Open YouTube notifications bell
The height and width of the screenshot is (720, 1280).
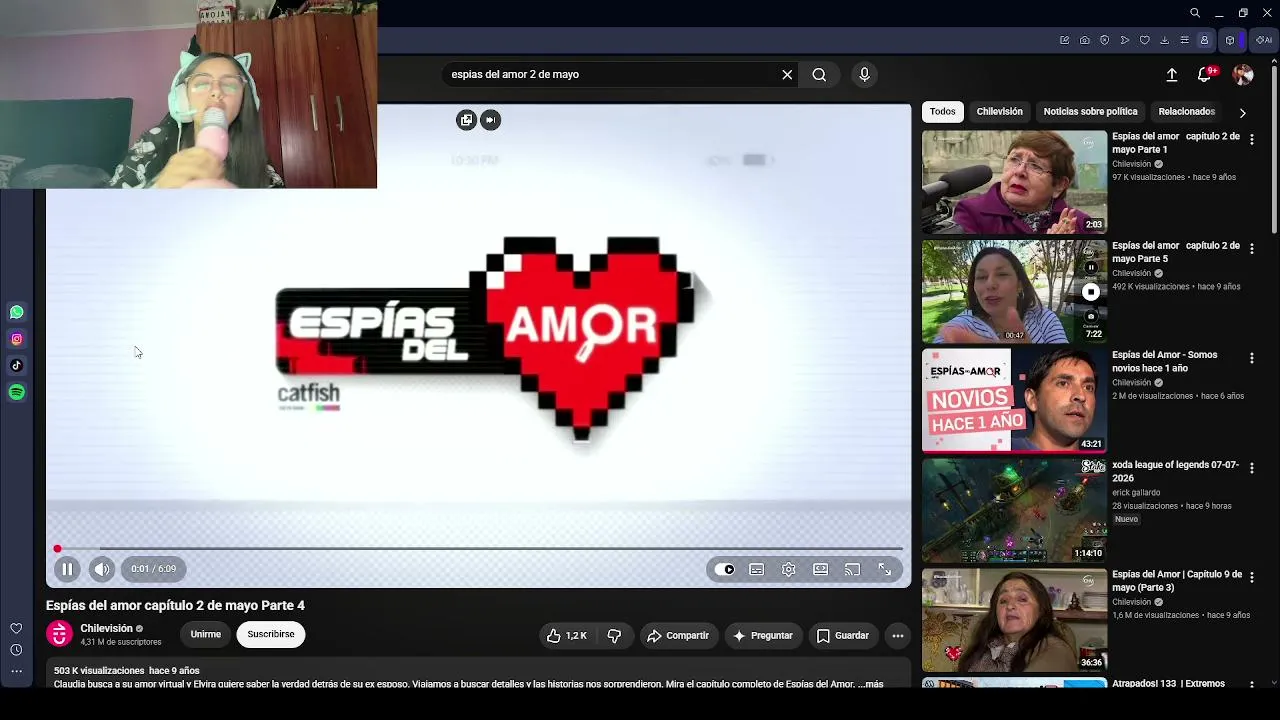(x=1205, y=74)
